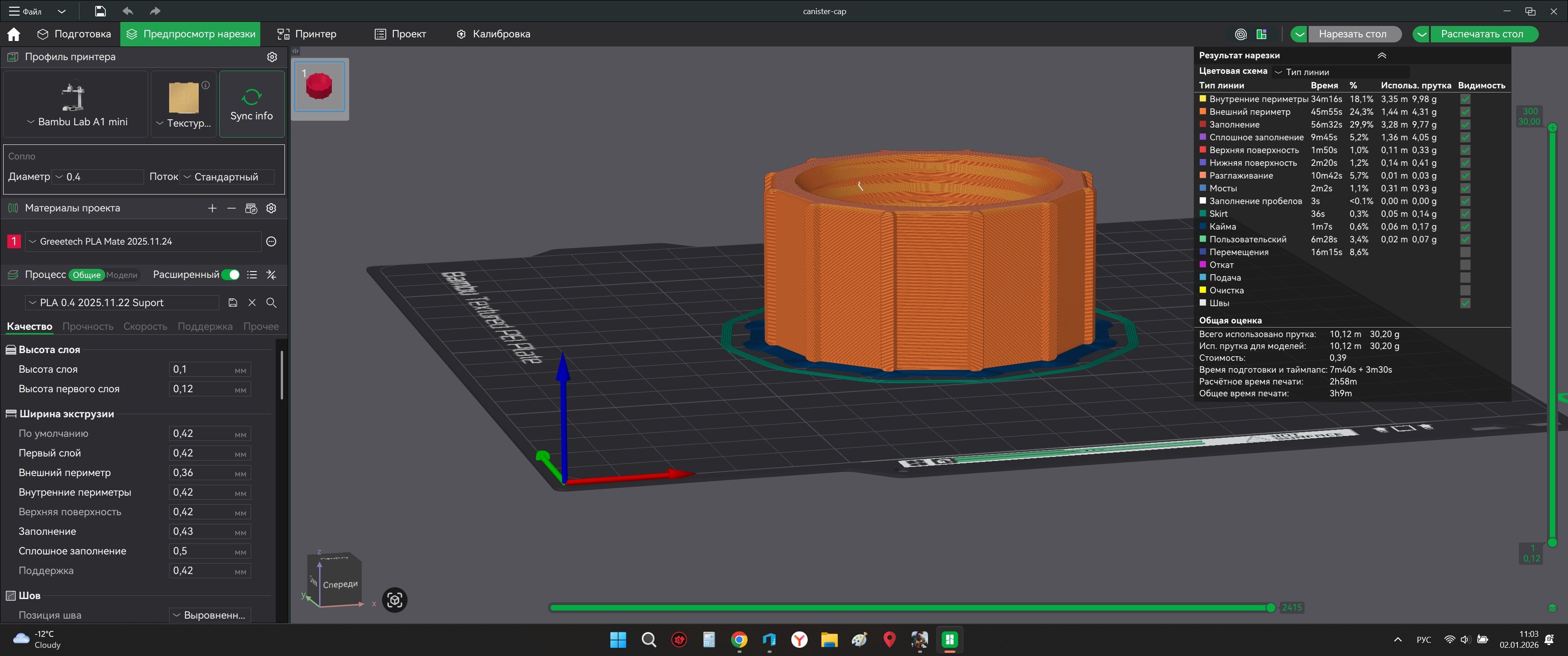Click the reset camera view icon

pyautogui.click(x=394, y=600)
